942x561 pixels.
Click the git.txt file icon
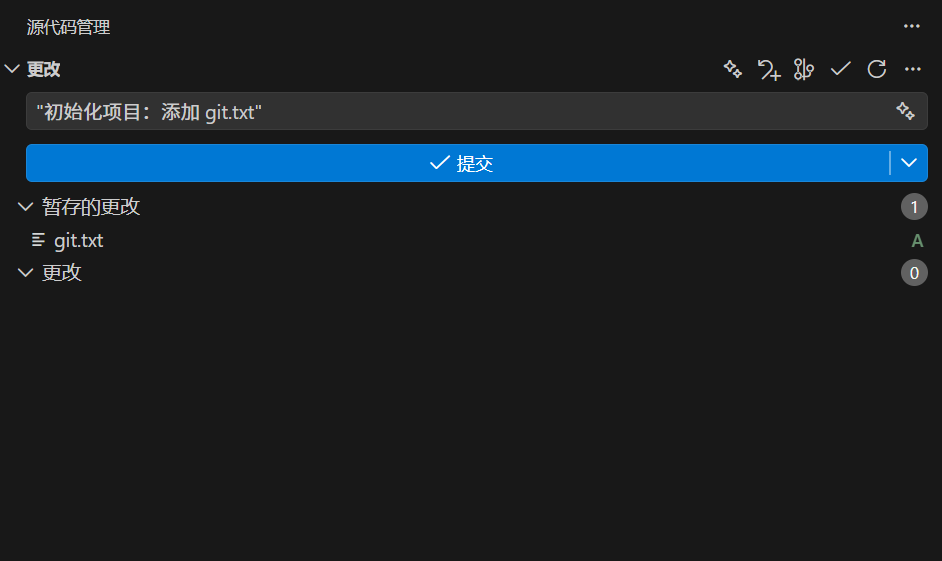tap(39, 240)
